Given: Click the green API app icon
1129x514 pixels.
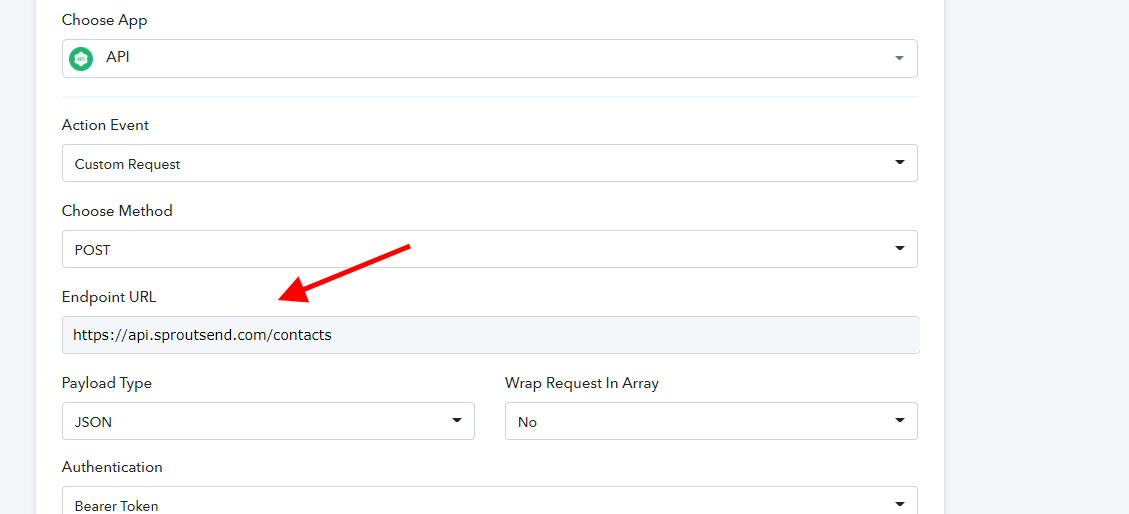Looking at the screenshot, I should coord(81,58).
